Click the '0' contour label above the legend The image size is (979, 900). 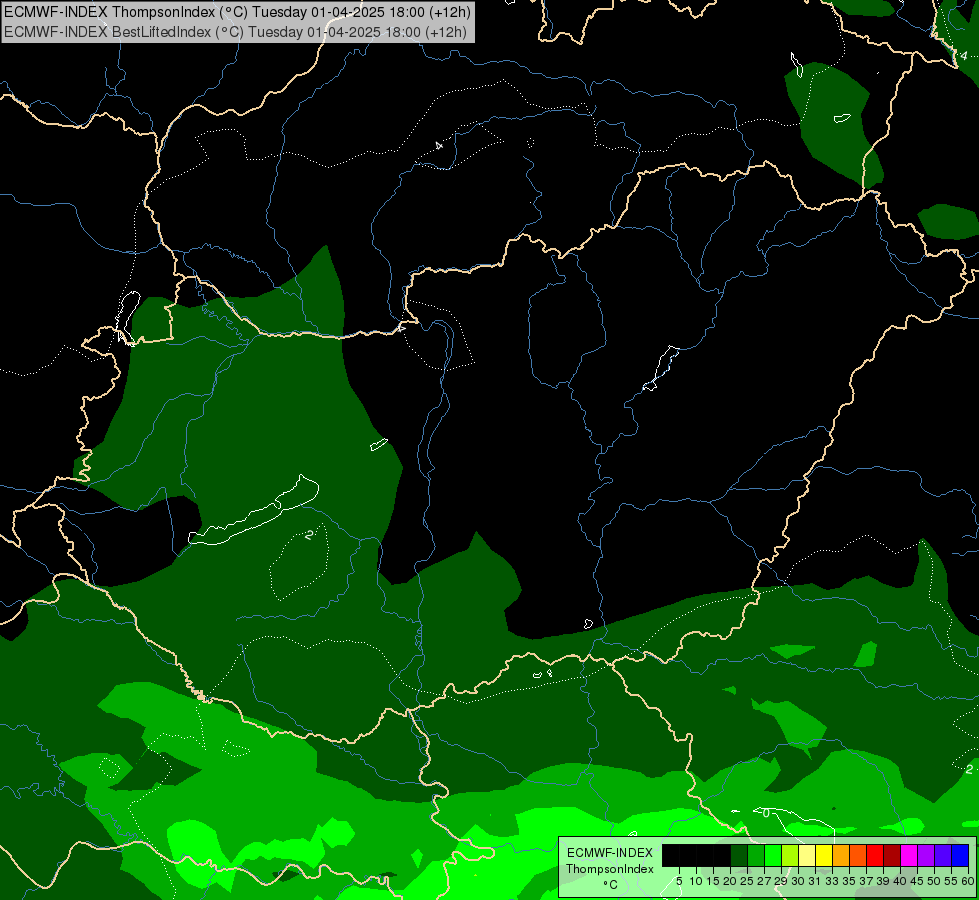point(766,813)
